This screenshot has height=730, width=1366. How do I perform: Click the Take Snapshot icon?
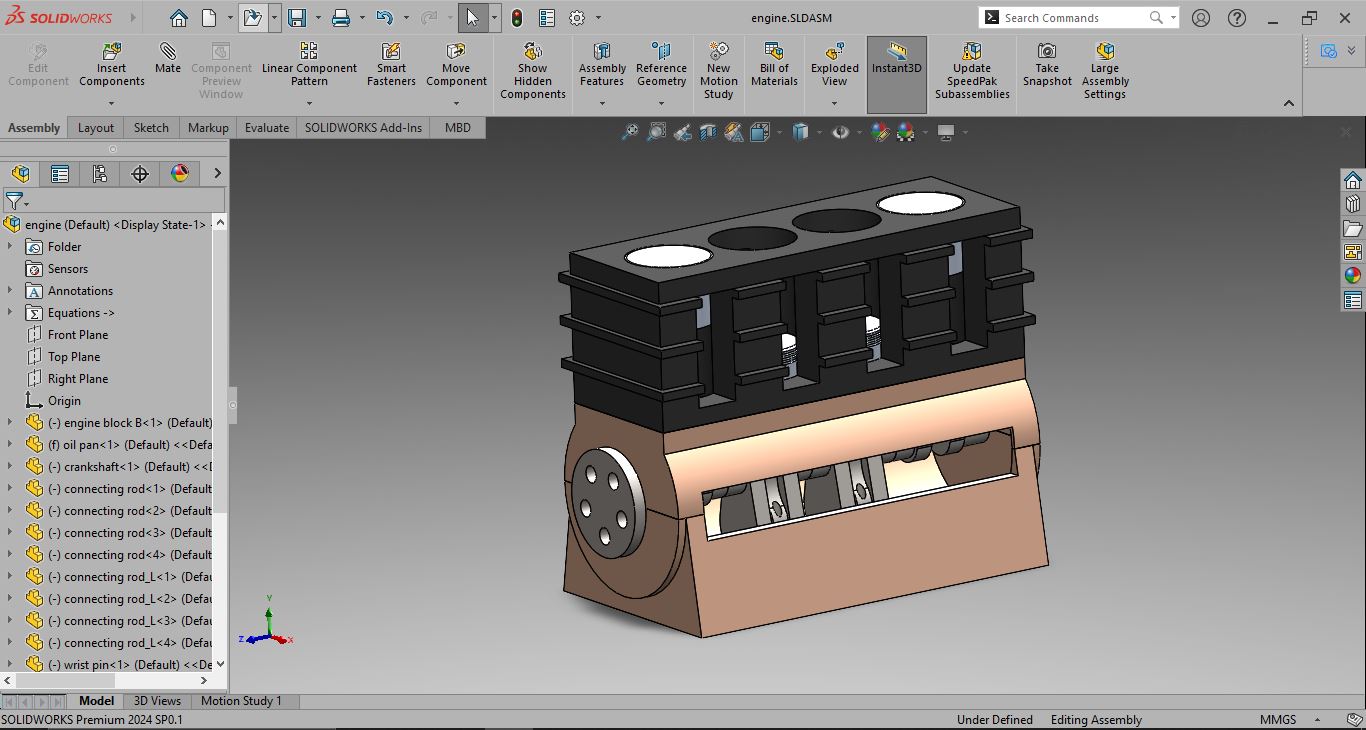1047,66
